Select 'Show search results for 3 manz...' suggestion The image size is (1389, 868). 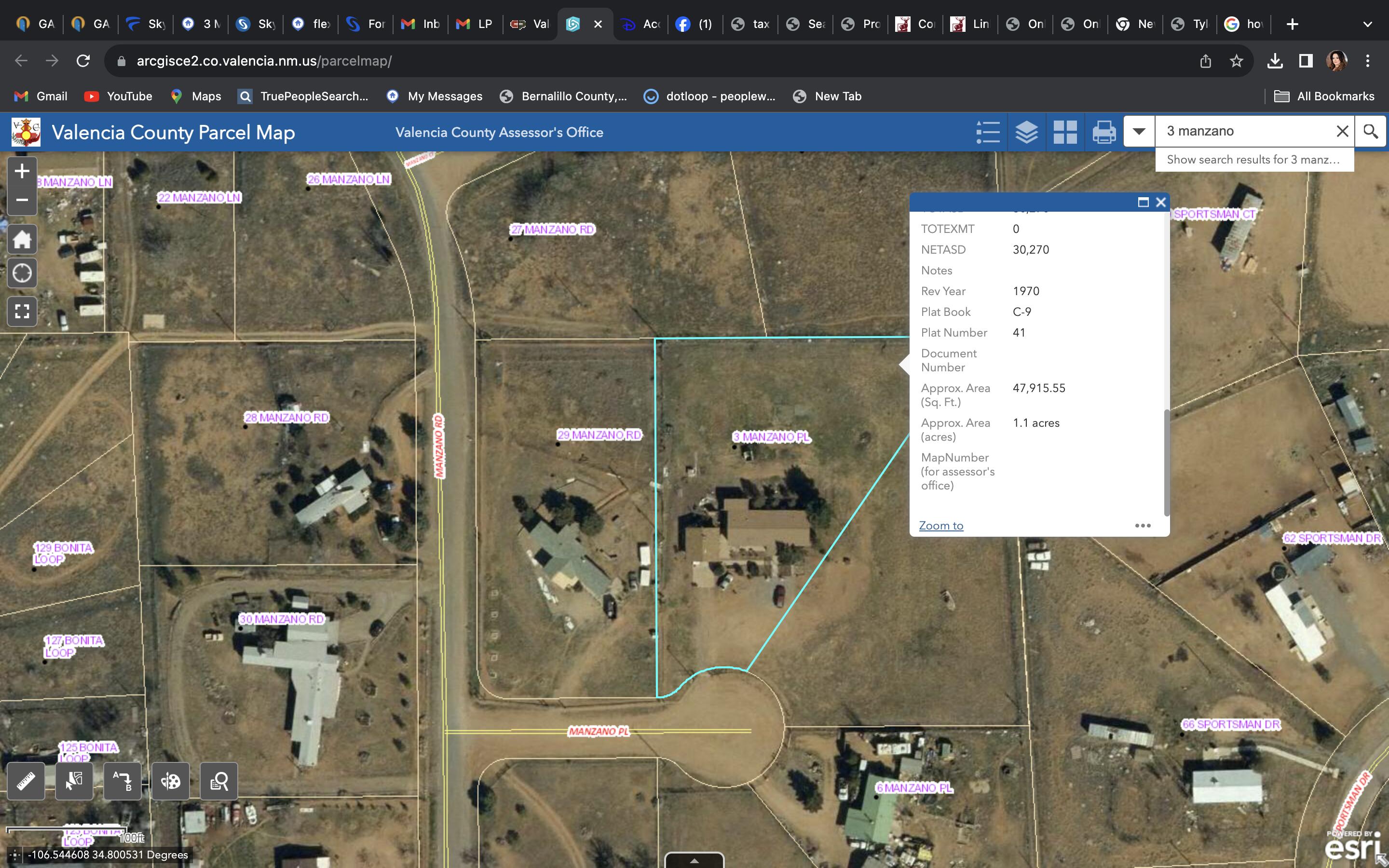pos(1254,160)
